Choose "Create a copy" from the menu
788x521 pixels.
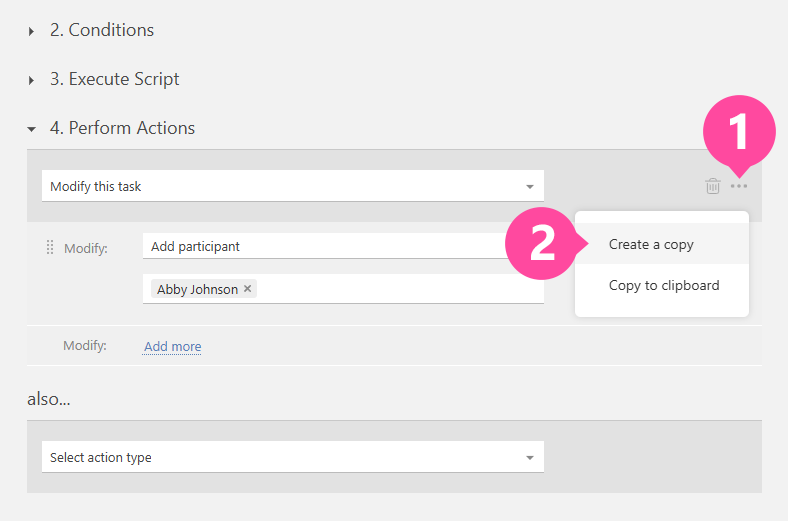[x=651, y=245]
